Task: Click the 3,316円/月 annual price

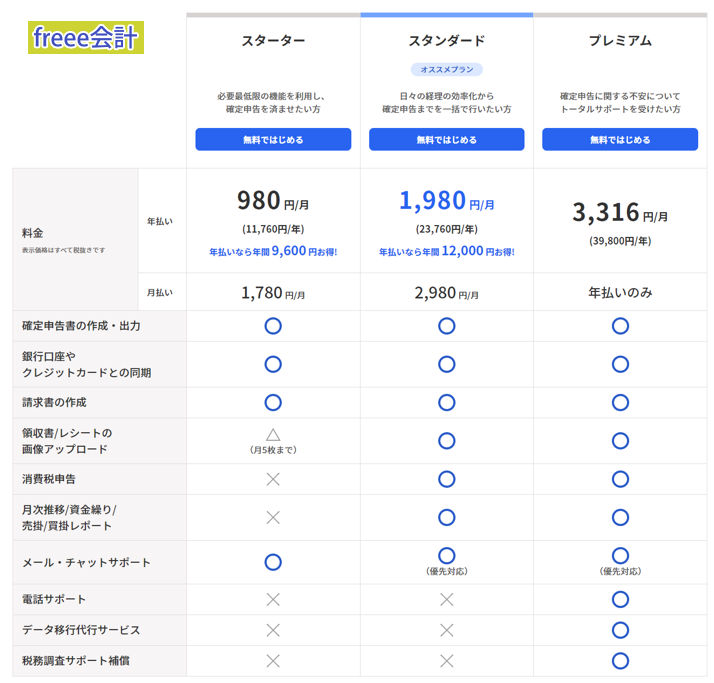Action: point(620,213)
